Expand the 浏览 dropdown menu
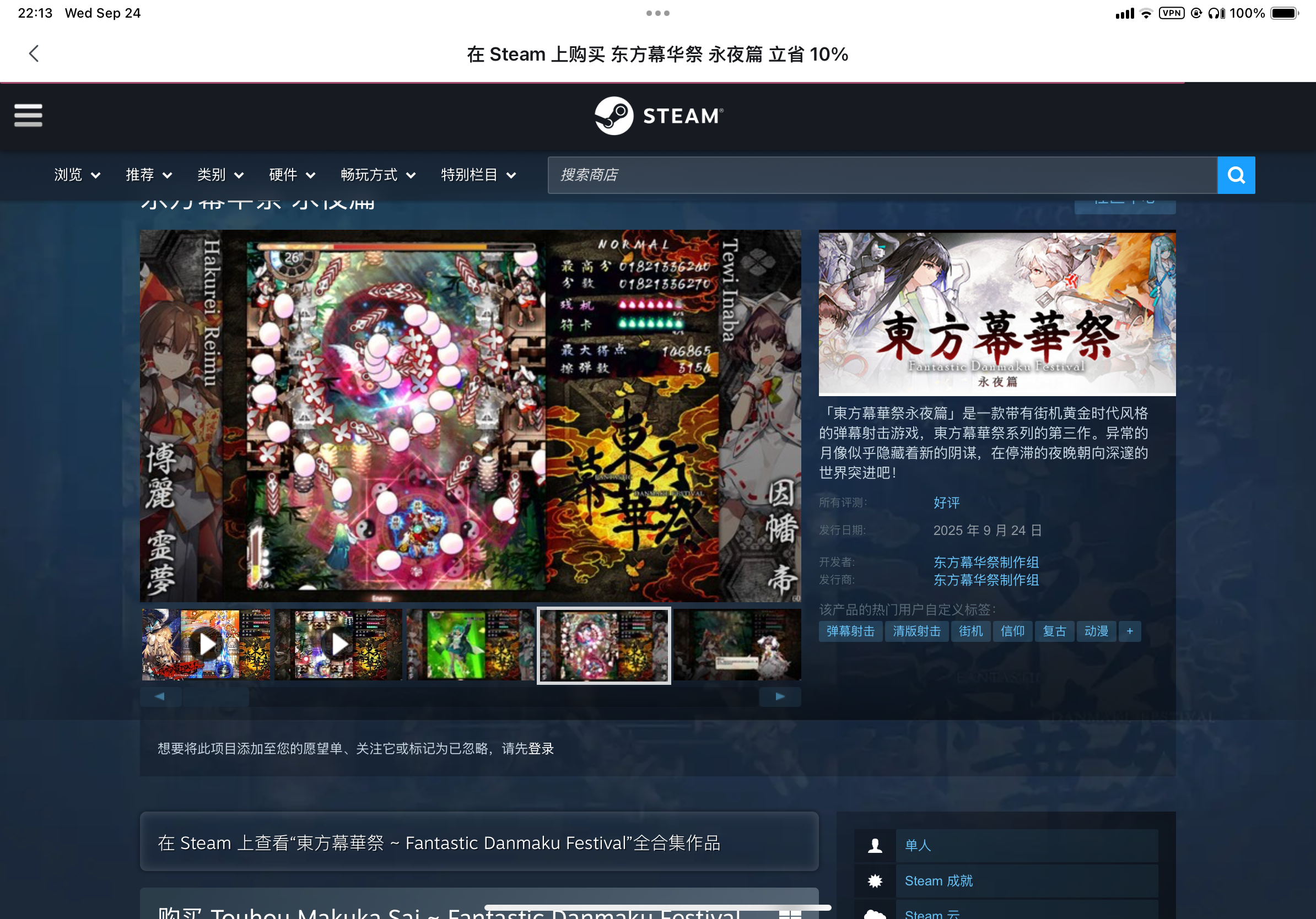 pos(77,175)
